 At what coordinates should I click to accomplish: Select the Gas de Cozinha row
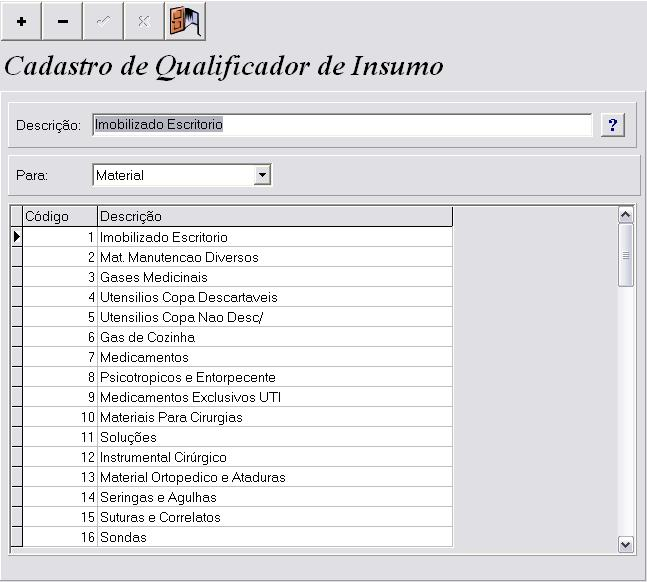pos(147,337)
